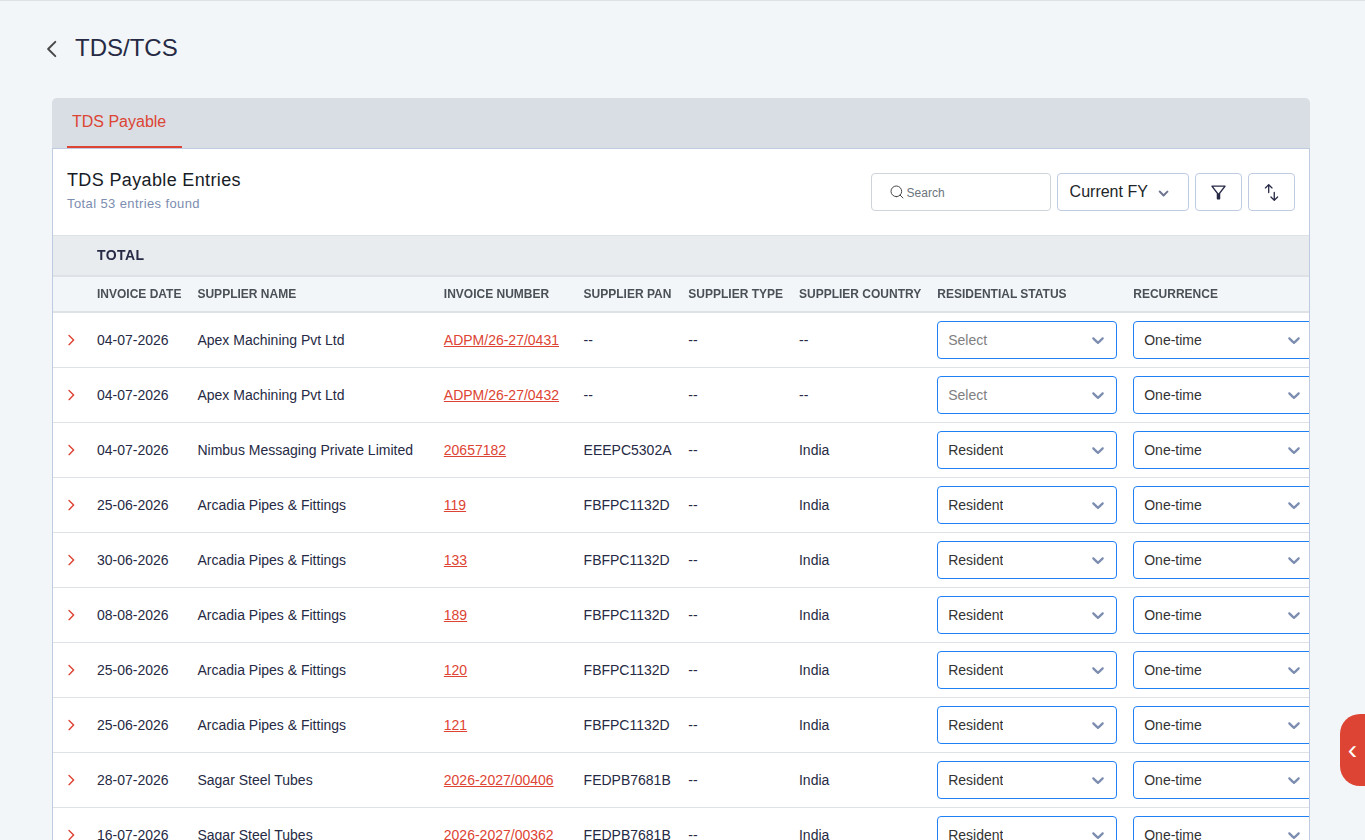Click the SUPPLIER COUNTRY column header

coord(860,294)
